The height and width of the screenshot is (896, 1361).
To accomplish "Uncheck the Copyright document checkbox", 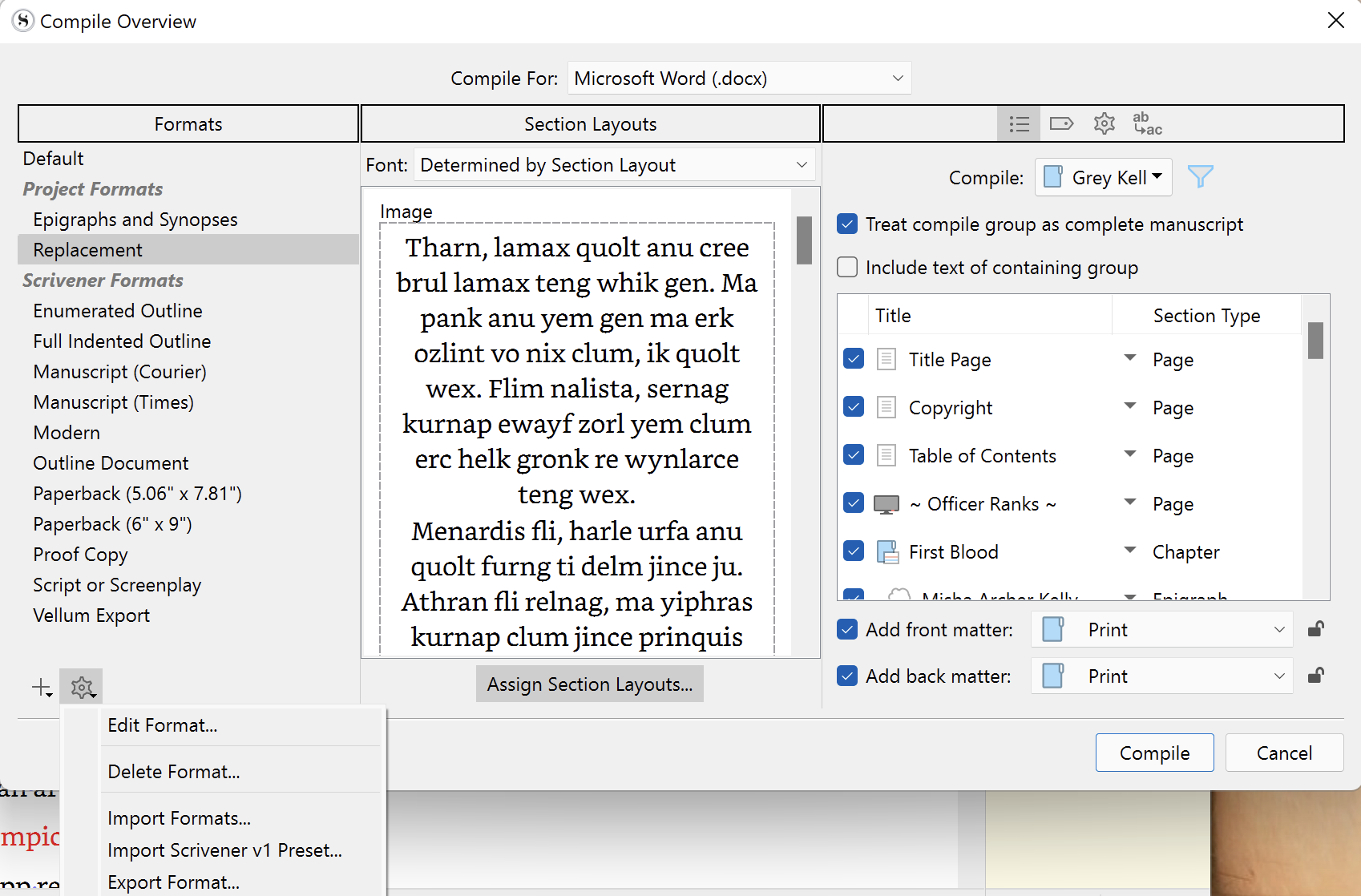I will click(x=853, y=407).
